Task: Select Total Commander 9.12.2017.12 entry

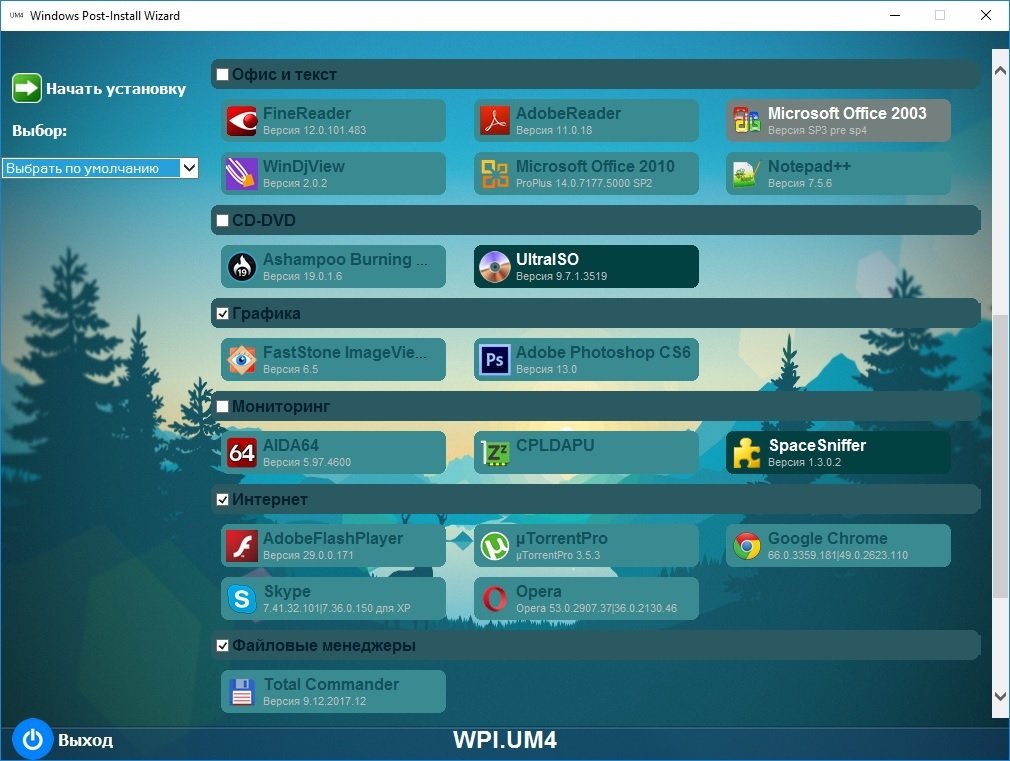Action: 333,691
